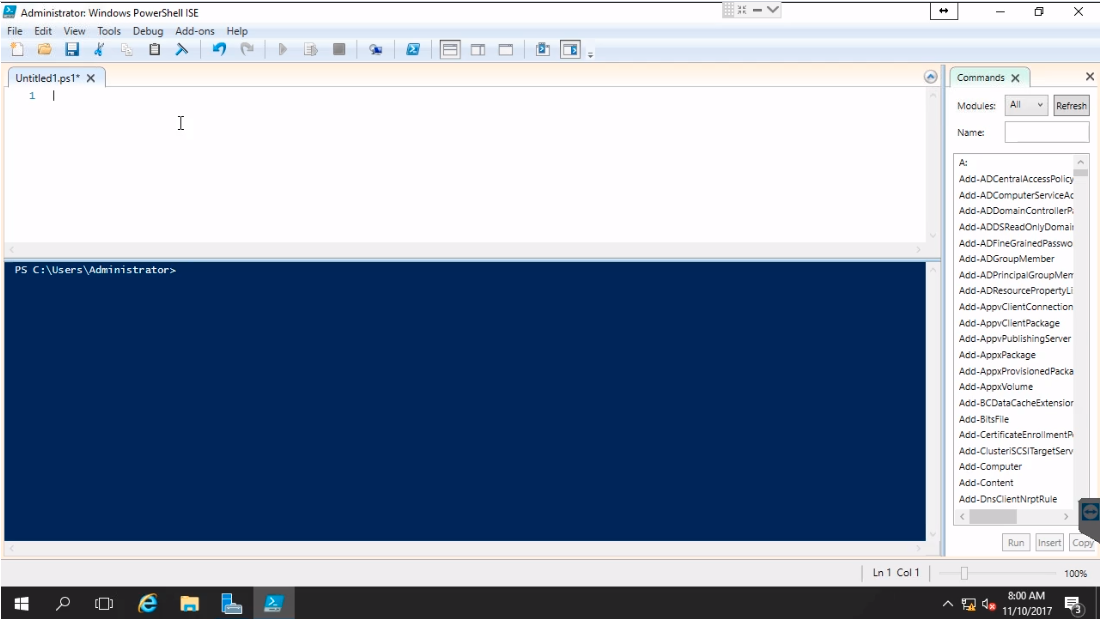Click the New script icon
Image resolution: width=1100 pixels, height=619 pixels.
coord(17,49)
